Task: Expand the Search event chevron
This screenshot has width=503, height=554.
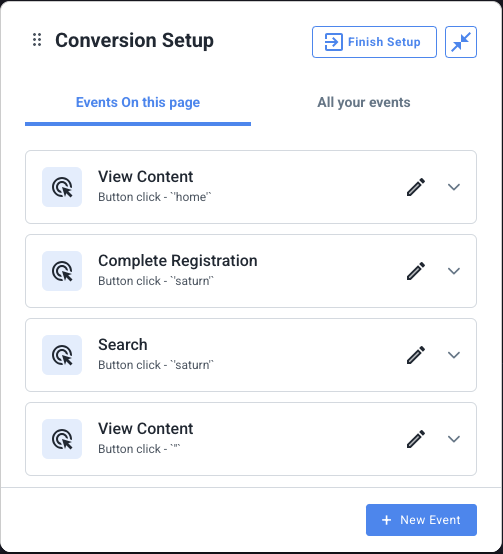Action: pyautogui.click(x=454, y=355)
